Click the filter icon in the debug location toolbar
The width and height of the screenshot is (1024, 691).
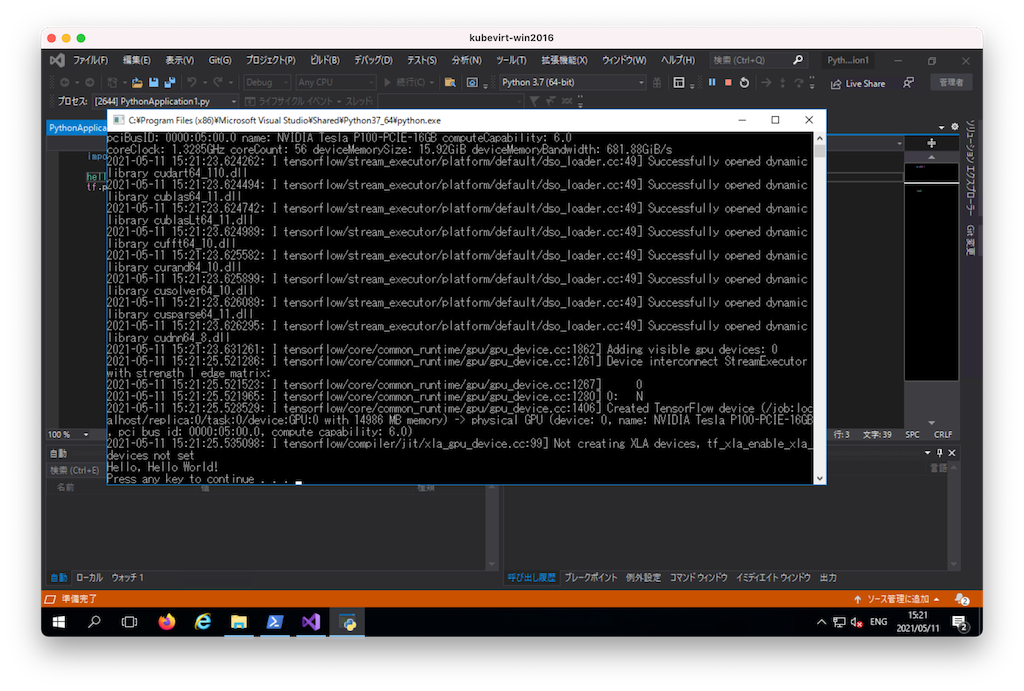pyautogui.click(x=534, y=101)
